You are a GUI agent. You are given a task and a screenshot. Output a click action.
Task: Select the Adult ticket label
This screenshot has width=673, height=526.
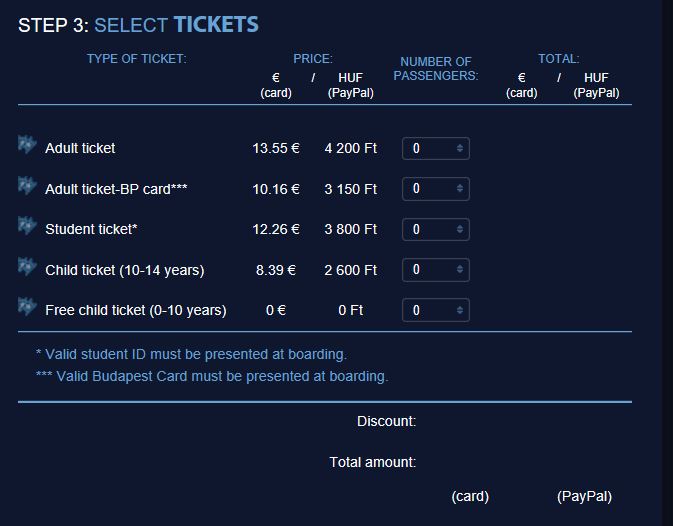80,148
